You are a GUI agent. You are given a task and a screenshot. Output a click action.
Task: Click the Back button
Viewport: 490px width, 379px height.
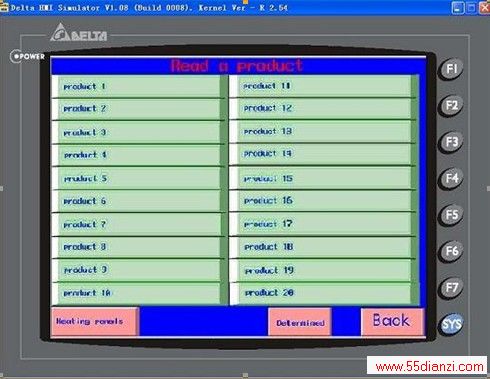(x=392, y=321)
